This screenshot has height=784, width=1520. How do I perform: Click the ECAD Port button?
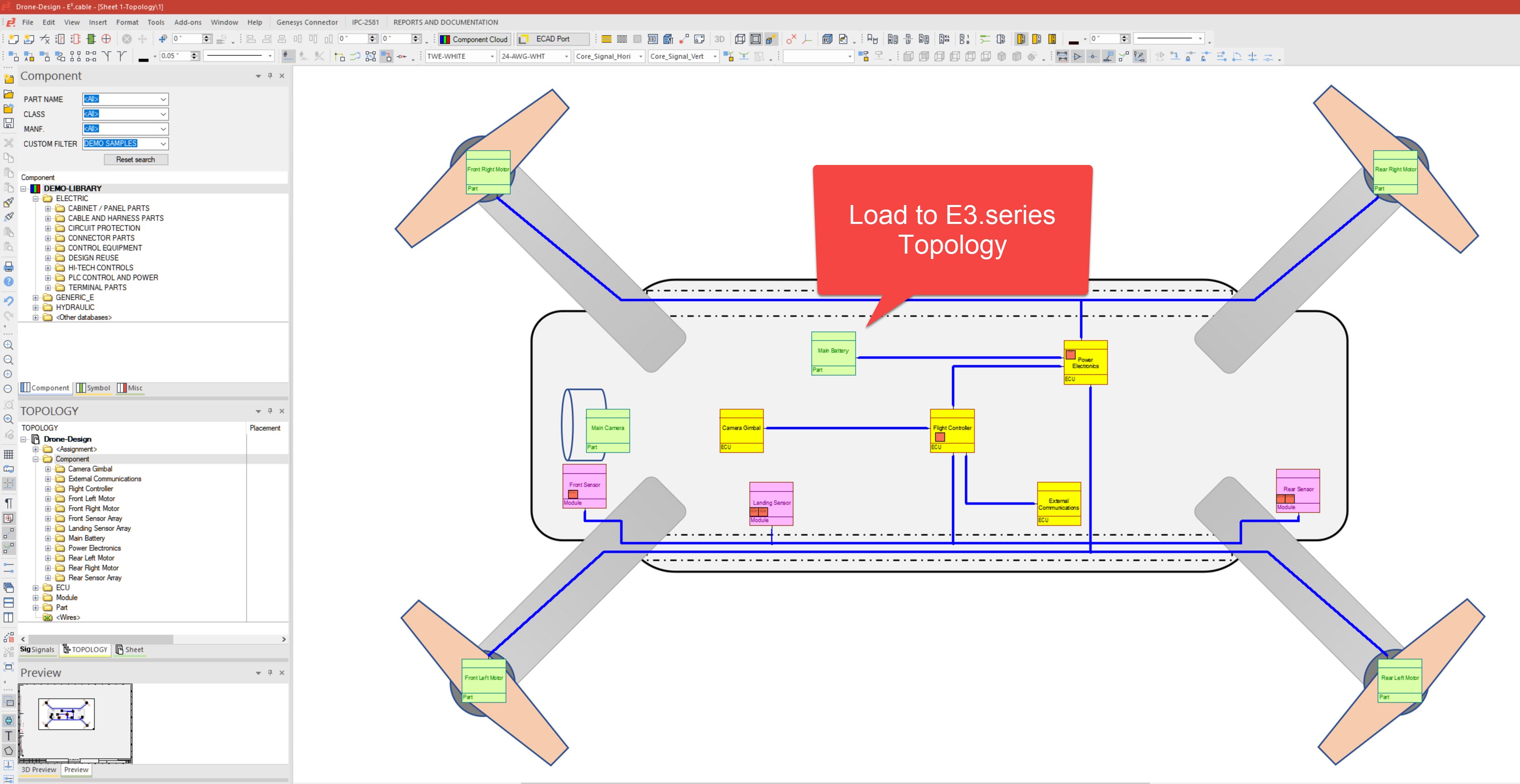tap(552, 39)
